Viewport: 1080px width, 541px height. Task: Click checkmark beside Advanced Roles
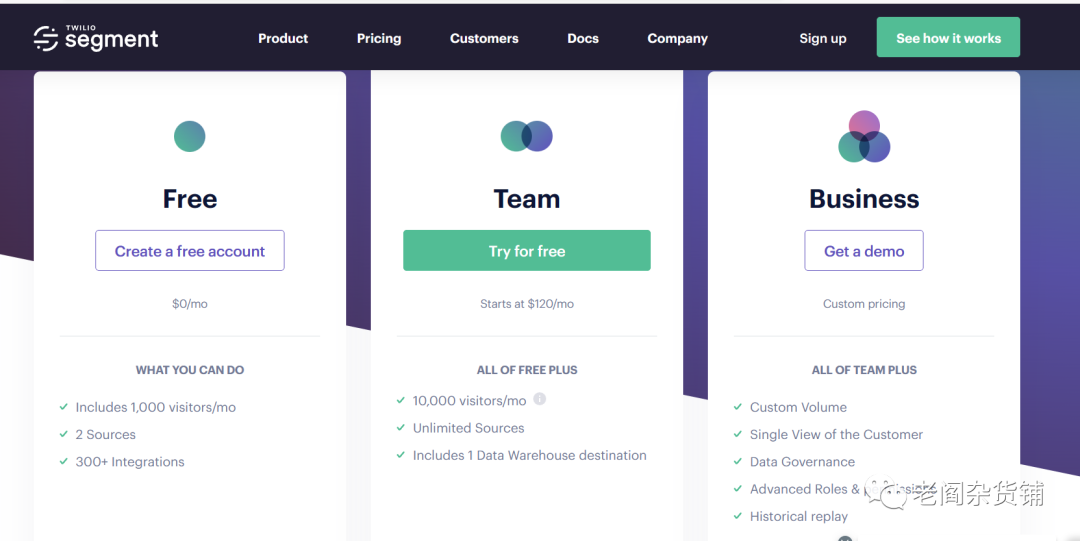[x=738, y=489]
